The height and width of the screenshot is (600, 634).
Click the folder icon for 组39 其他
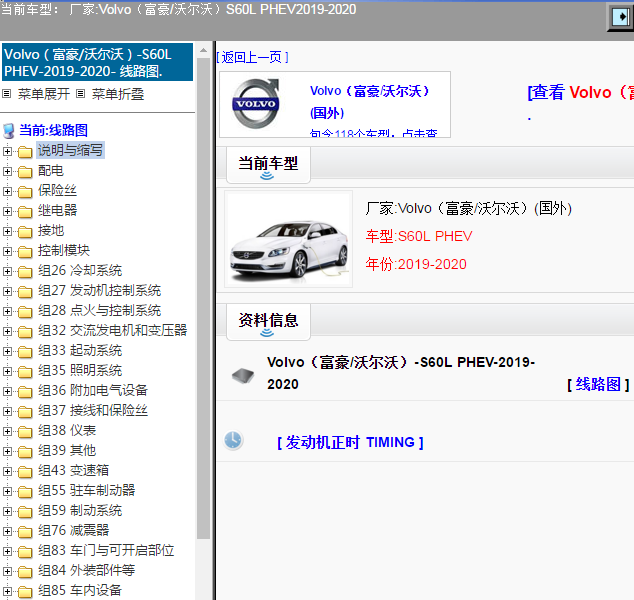click(25, 452)
